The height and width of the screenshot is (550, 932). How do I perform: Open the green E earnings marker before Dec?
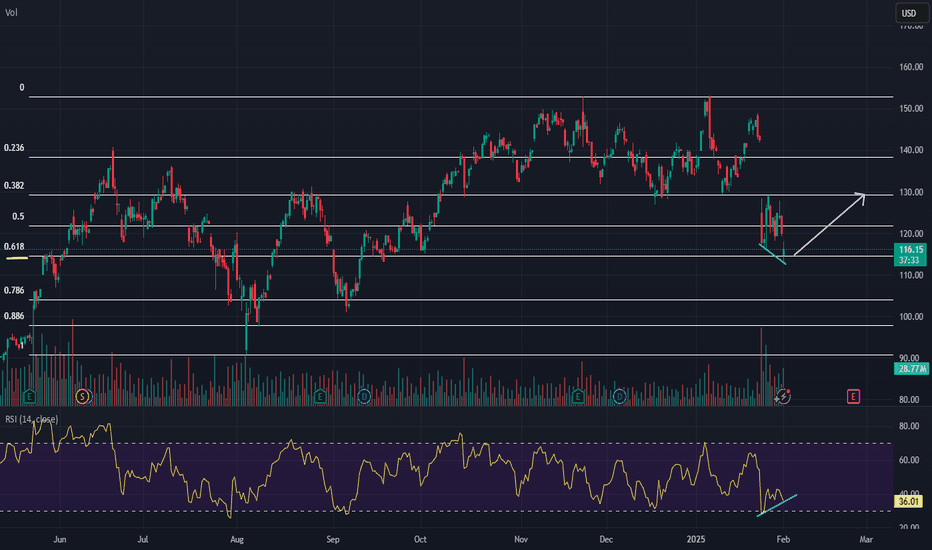point(578,396)
